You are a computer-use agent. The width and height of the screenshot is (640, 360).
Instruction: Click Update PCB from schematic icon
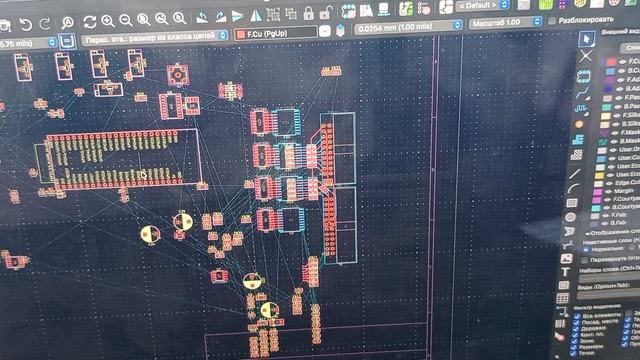tap(406, 9)
